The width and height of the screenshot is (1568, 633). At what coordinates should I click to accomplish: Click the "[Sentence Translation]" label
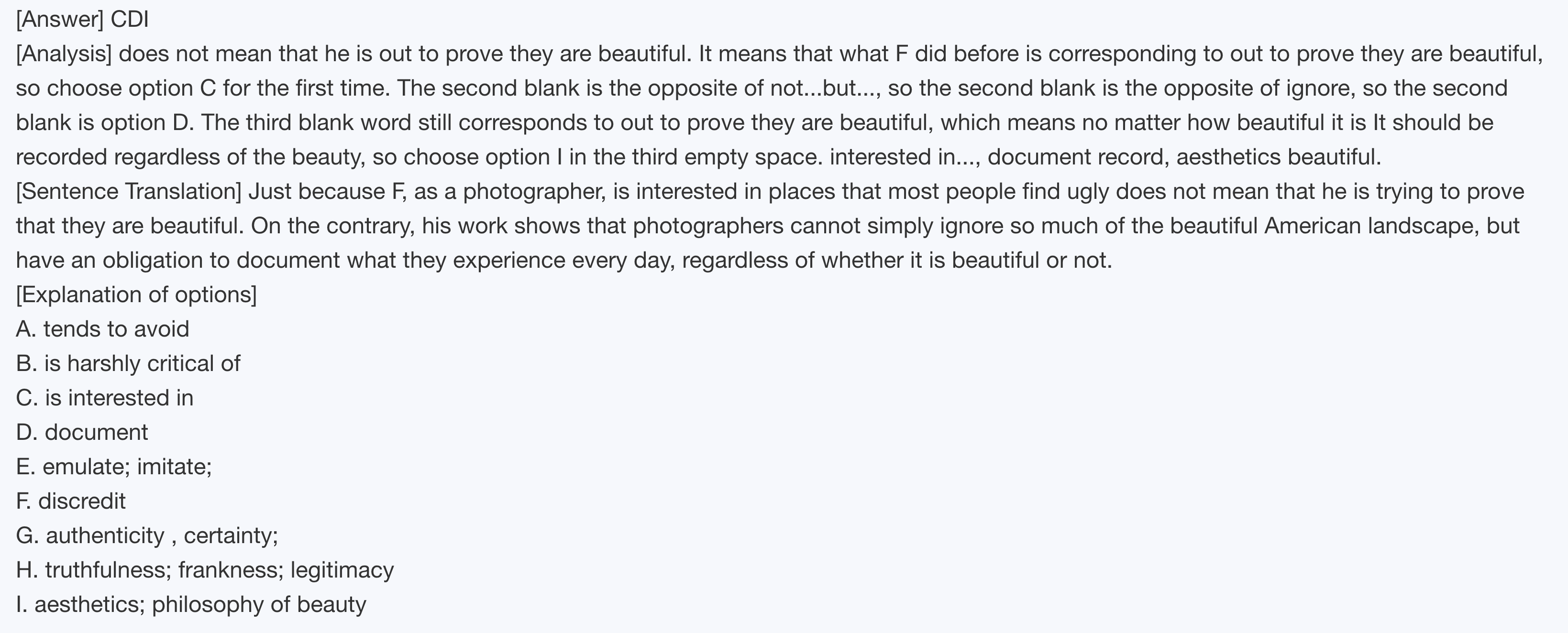(129, 191)
